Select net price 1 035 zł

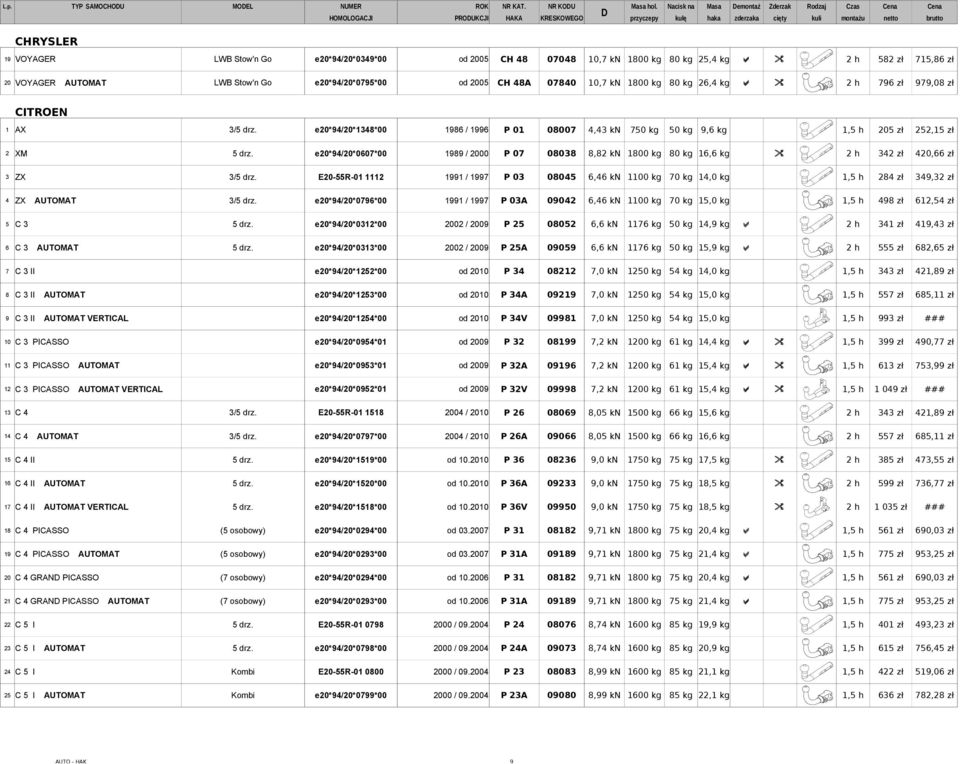point(890,507)
